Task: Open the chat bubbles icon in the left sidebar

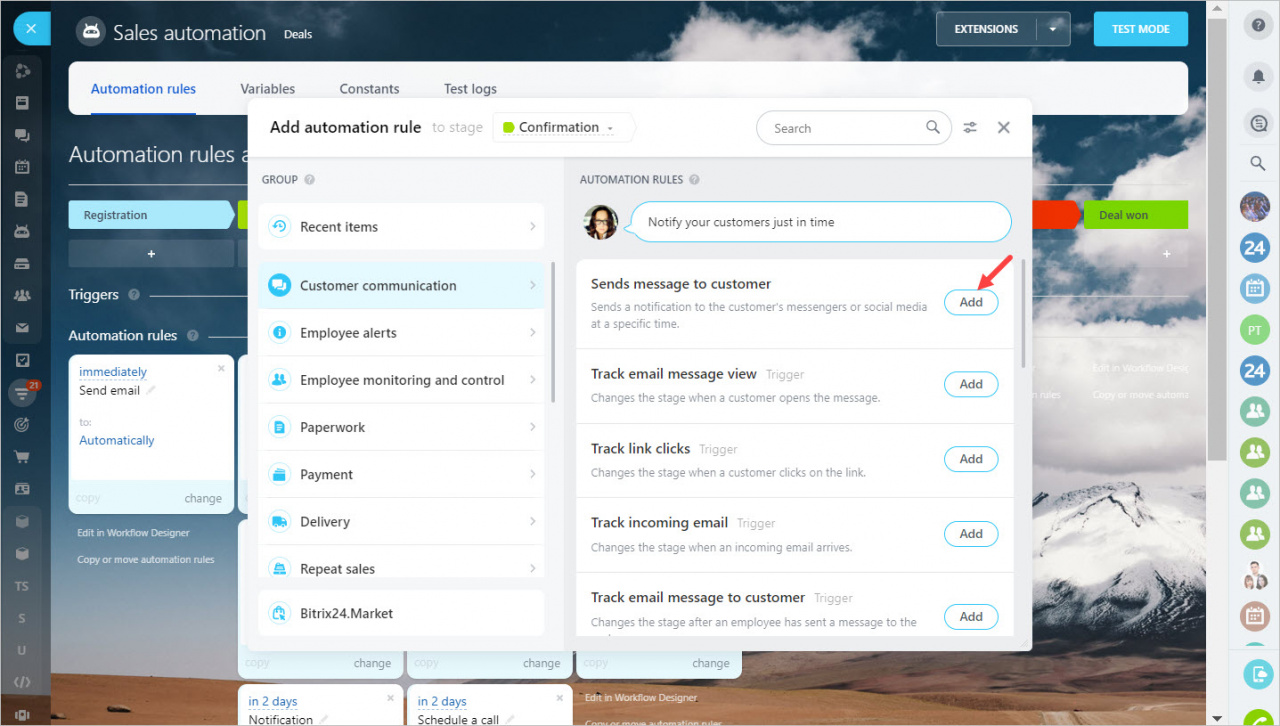Action: [22, 135]
